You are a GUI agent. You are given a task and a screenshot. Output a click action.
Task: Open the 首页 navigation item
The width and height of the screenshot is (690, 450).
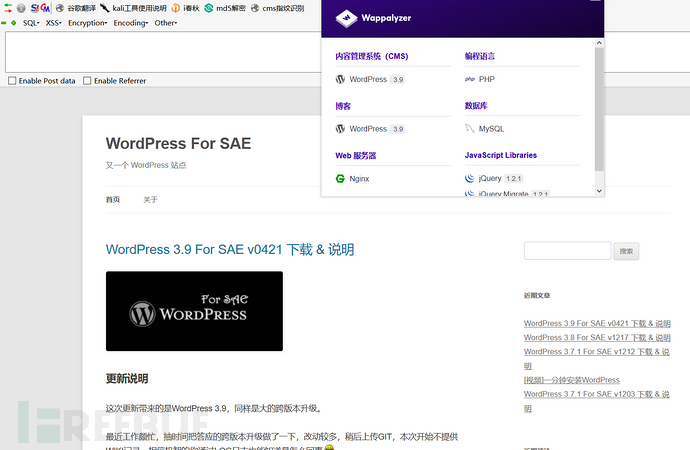(x=113, y=200)
